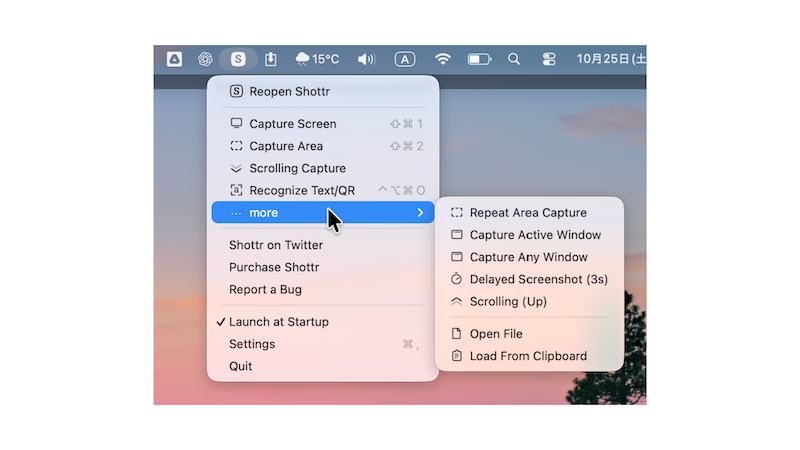Choose Scrolling Capture from the menu

(297, 168)
